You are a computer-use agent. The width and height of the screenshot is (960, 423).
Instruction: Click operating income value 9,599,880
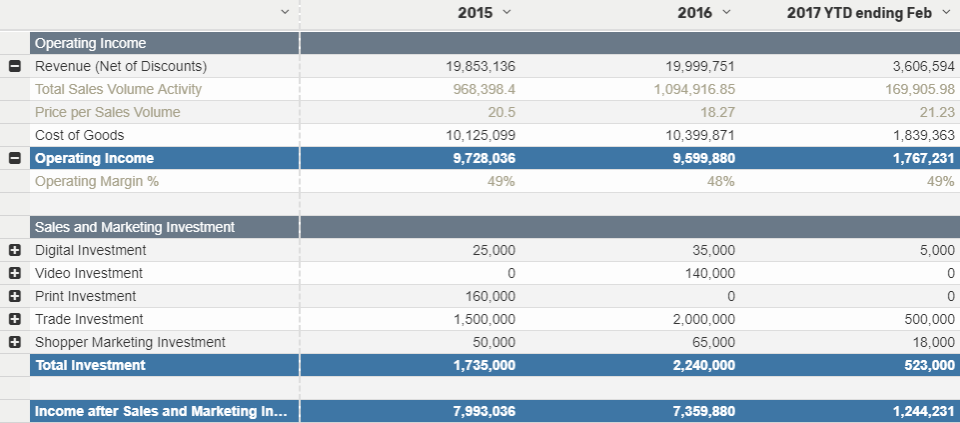click(703, 158)
